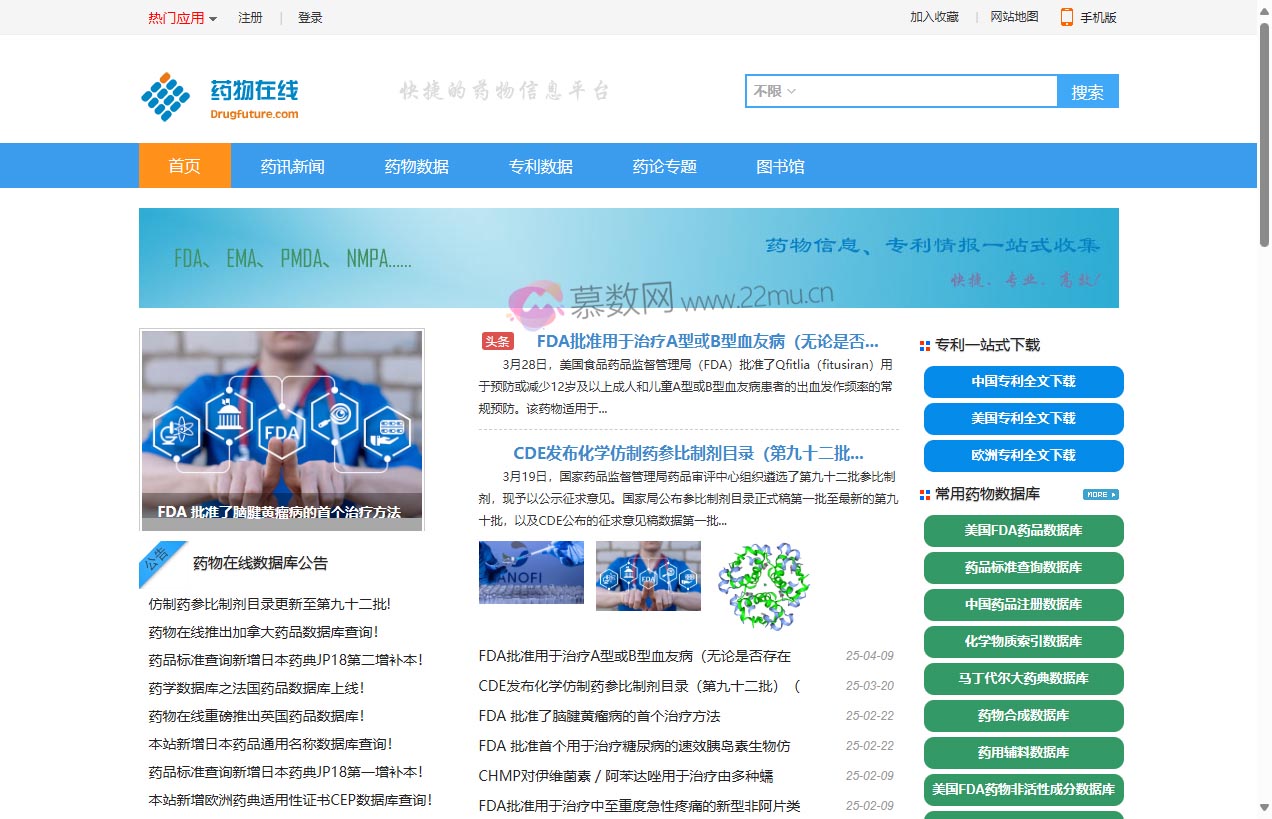Click the 中国专利全文下载 button
The width and height of the screenshot is (1272, 819).
tap(1023, 381)
